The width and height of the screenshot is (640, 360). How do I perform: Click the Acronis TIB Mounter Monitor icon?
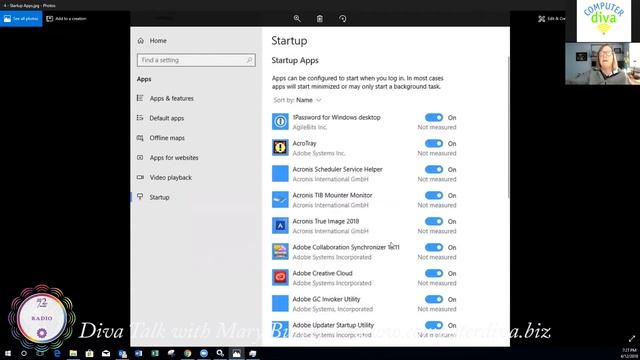point(280,200)
